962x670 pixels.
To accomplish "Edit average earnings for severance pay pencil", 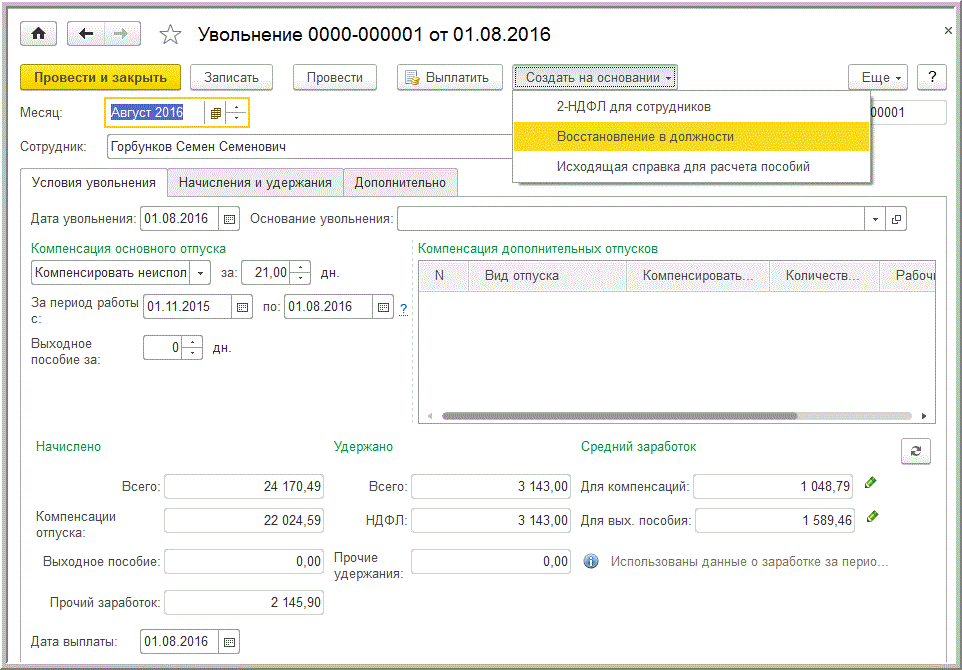I will pyautogui.click(x=871, y=517).
